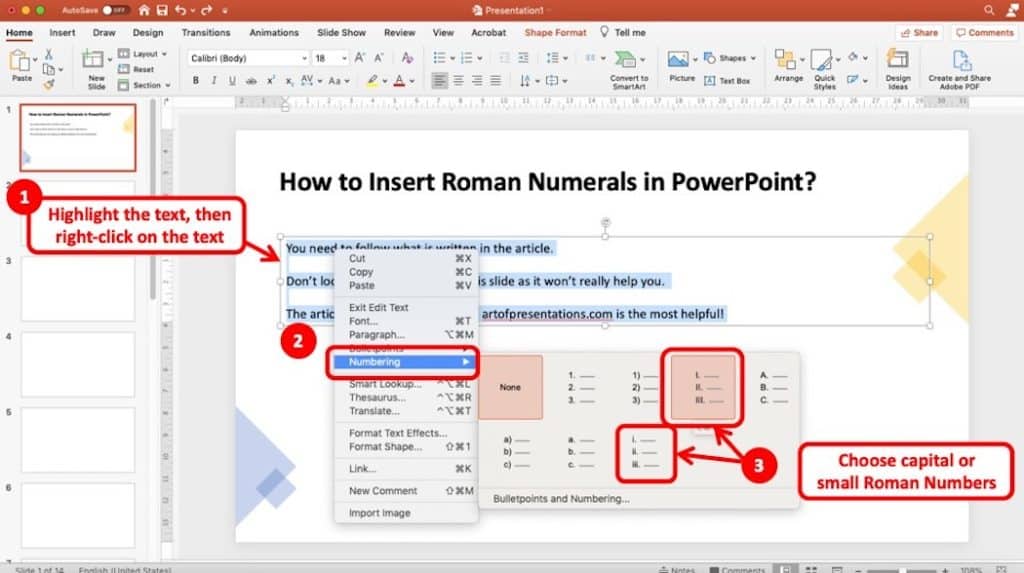The image size is (1024, 573).
Task: Click Clear Formatting icon
Action: [x=407, y=58]
